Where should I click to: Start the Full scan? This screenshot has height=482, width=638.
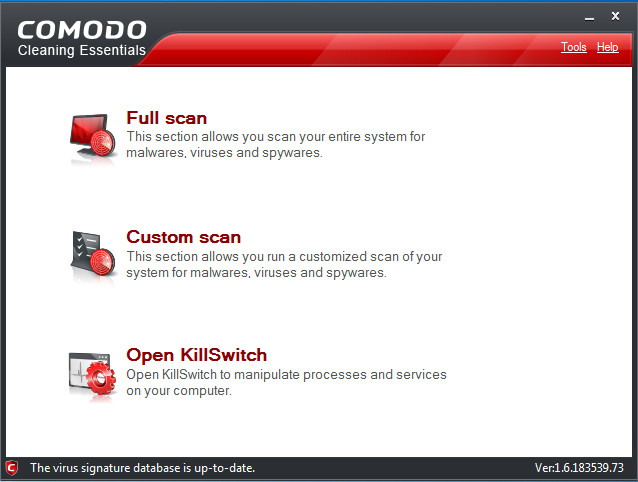point(166,118)
